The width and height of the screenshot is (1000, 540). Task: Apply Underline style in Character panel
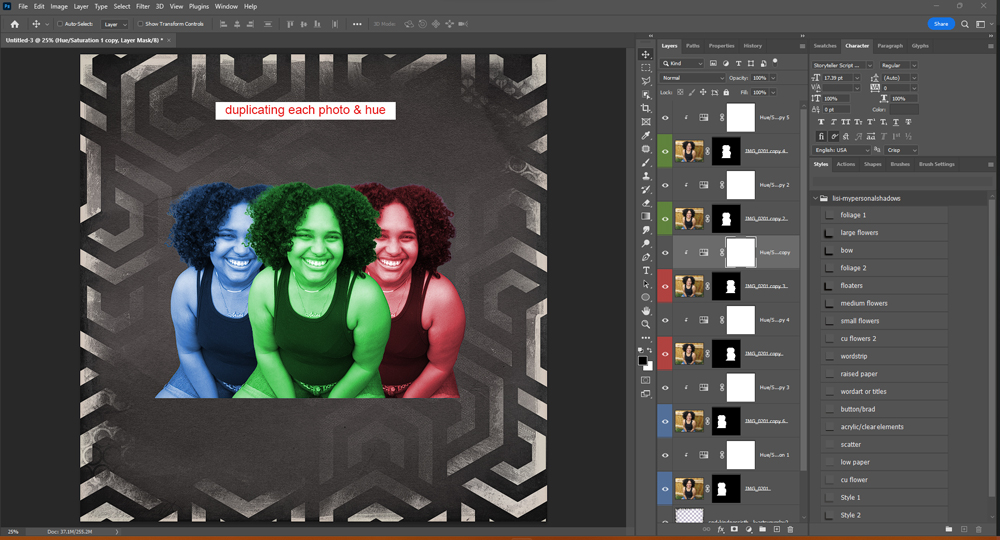[896, 122]
